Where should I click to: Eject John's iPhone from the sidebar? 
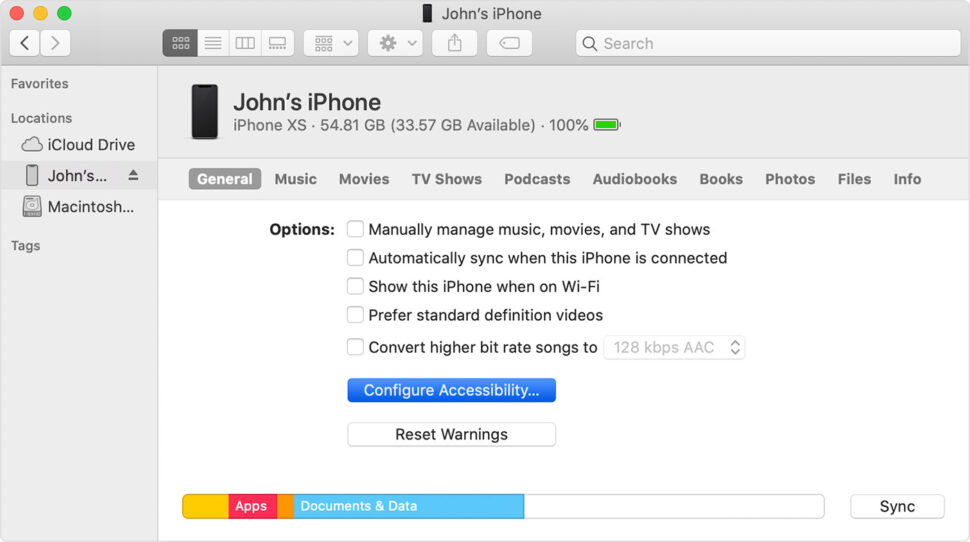click(x=133, y=175)
